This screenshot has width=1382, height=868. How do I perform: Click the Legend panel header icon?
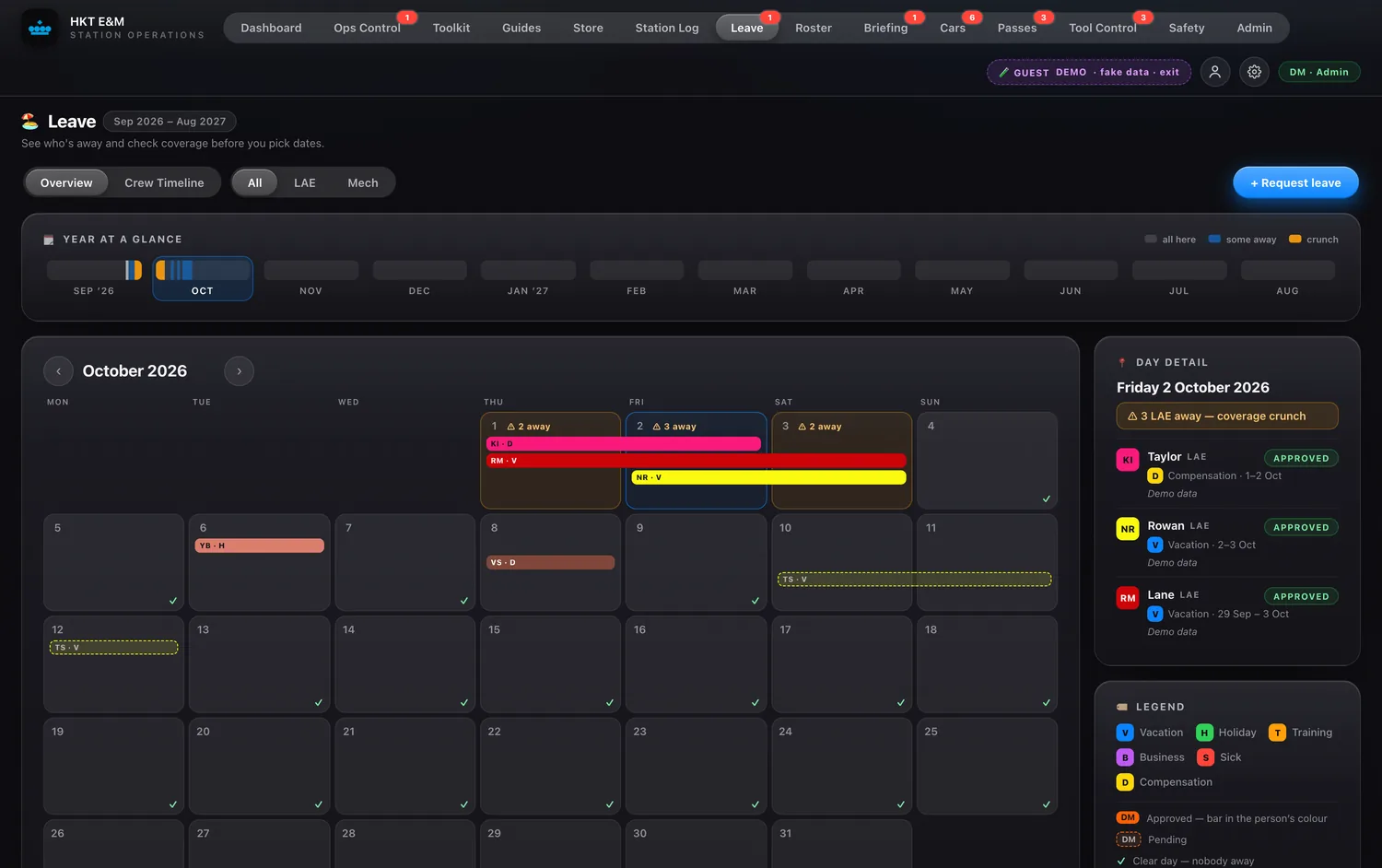pyautogui.click(x=1122, y=707)
